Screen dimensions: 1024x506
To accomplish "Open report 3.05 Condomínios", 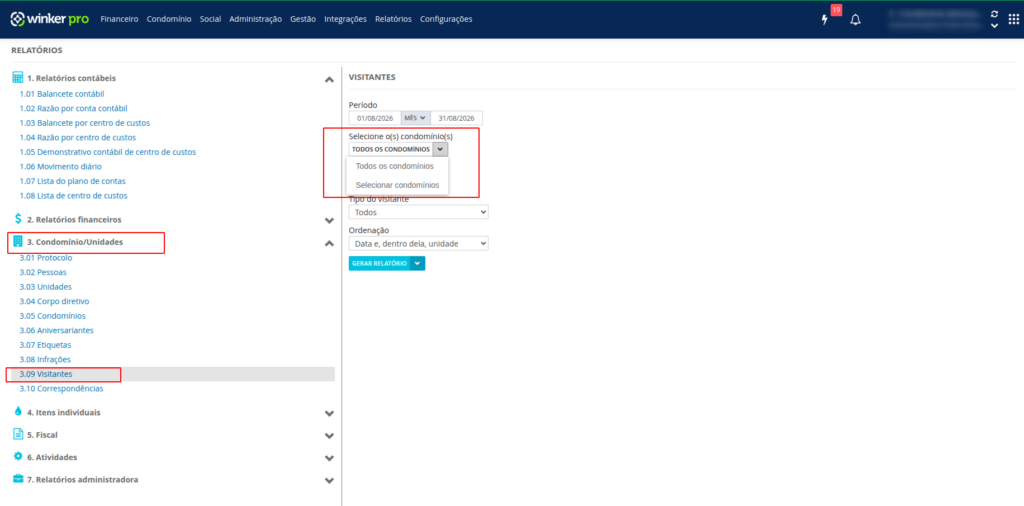I will click(52, 316).
